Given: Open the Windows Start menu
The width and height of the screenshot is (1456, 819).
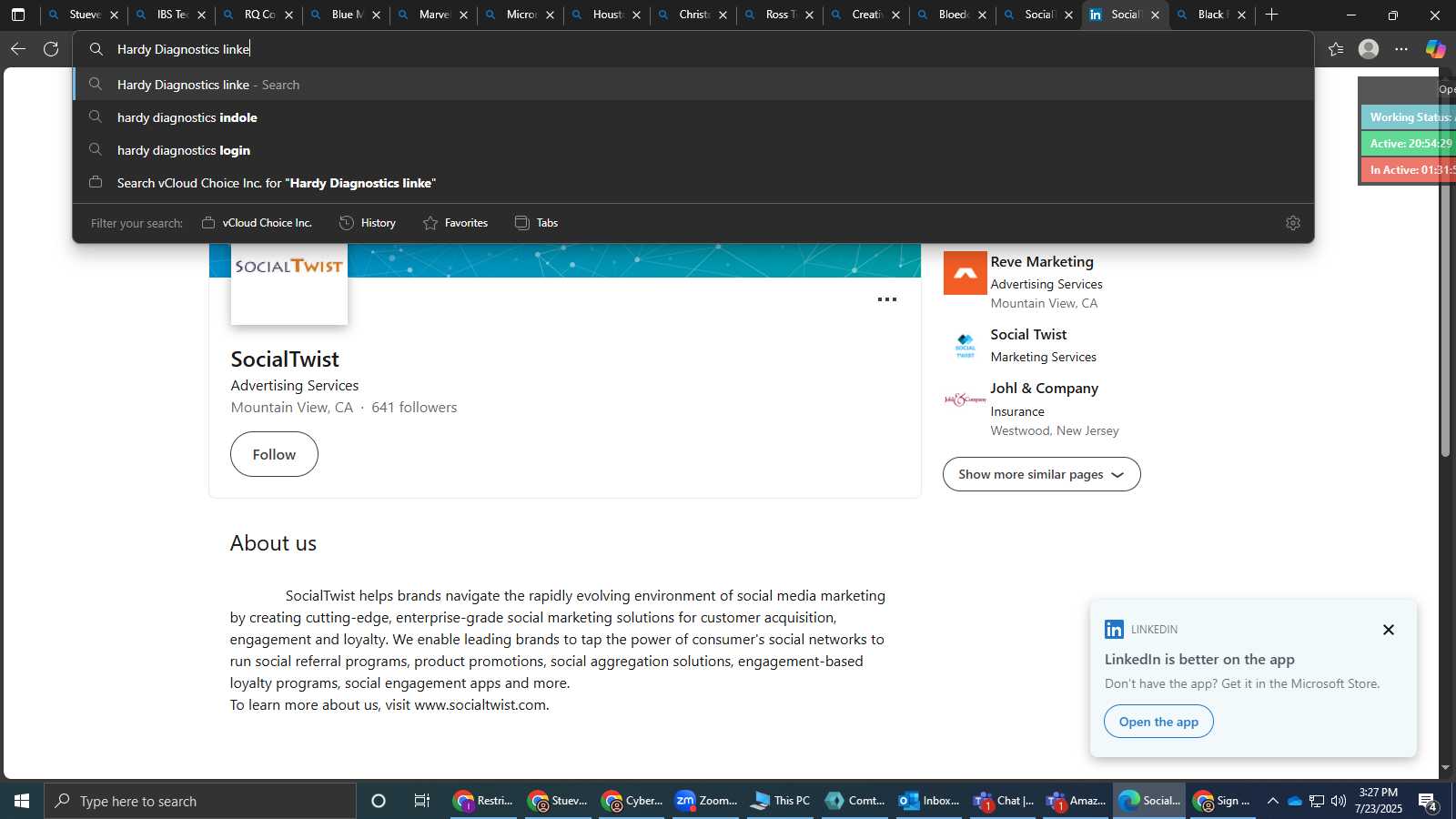Looking at the screenshot, I should tap(22, 801).
